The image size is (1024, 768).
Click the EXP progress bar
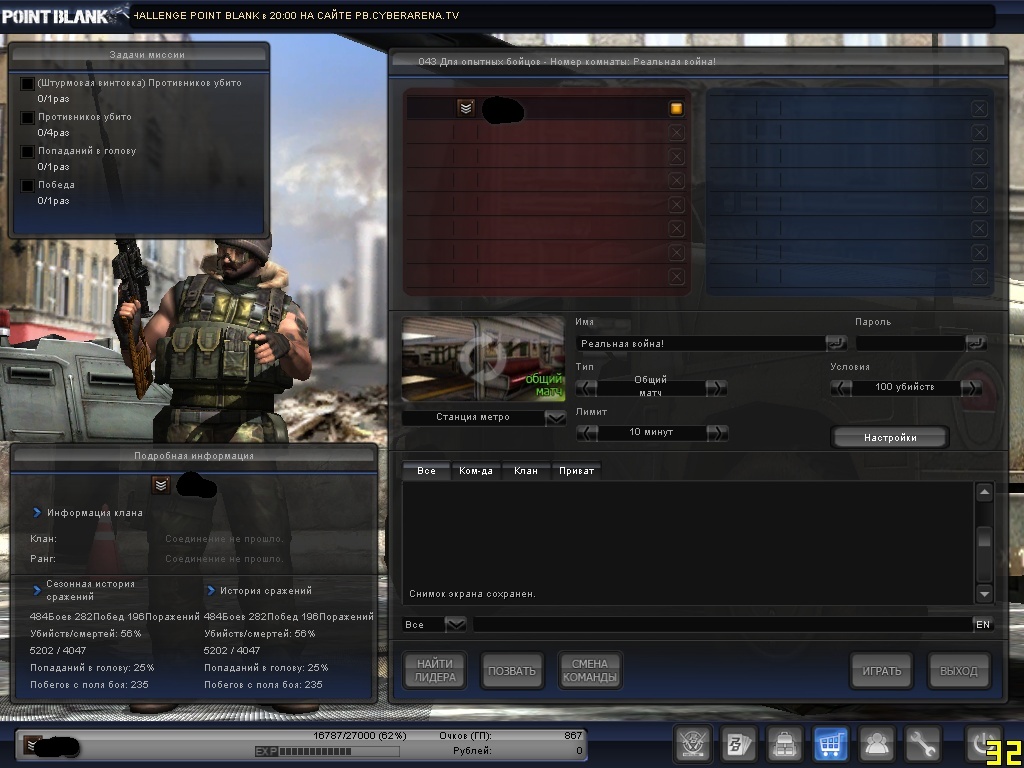pos(325,752)
